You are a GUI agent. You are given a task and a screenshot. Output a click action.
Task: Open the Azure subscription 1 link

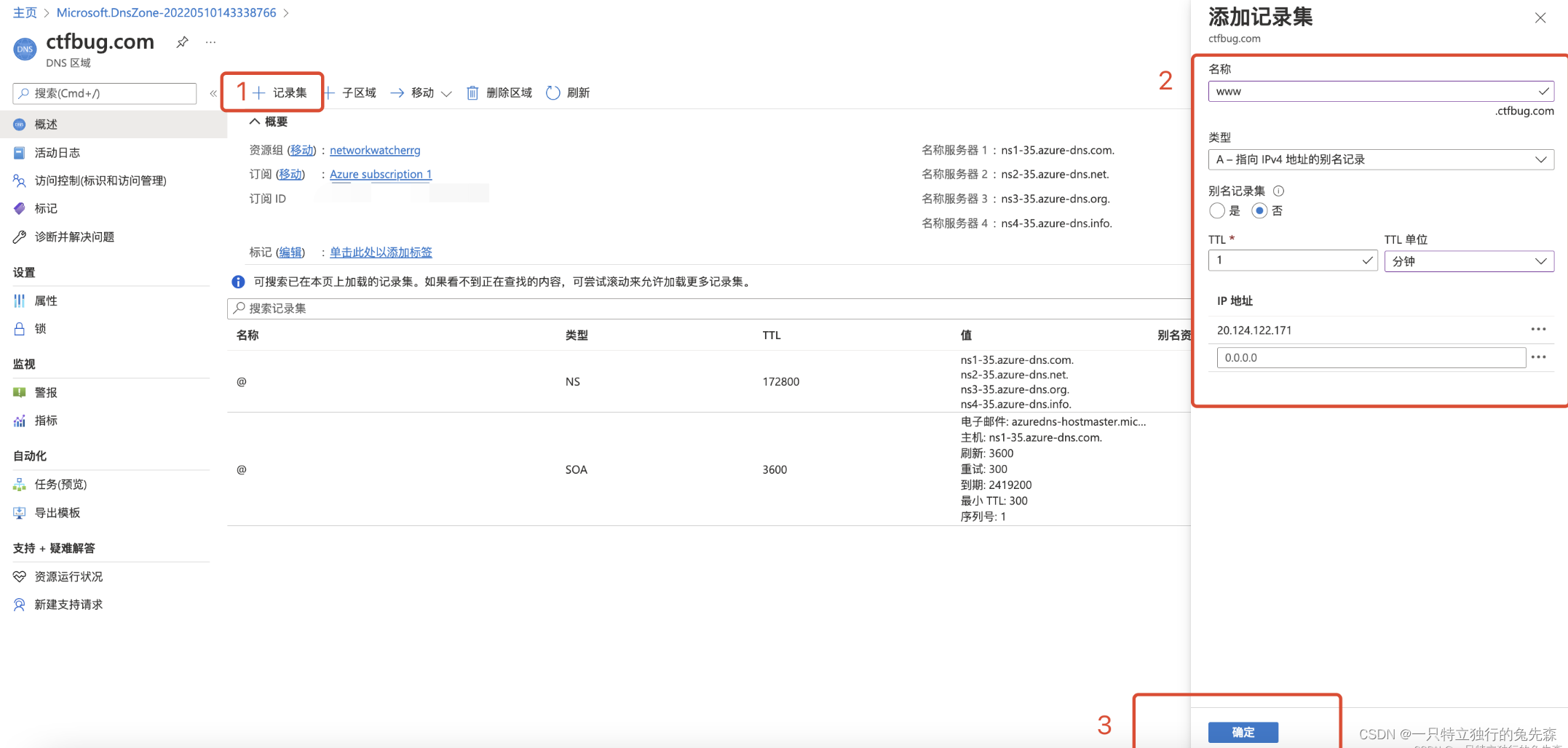pyautogui.click(x=381, y=174)
